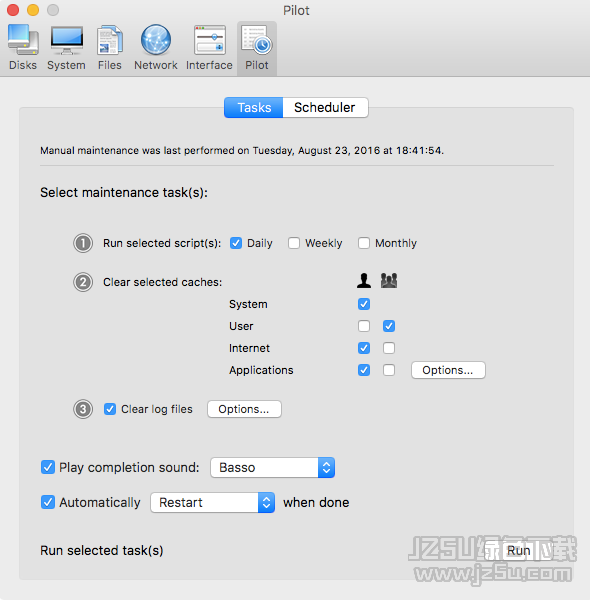The height and width of the screenshot is (600, 590).
Task: Open the System toolbar section
Action: click(x=67, y=48)
